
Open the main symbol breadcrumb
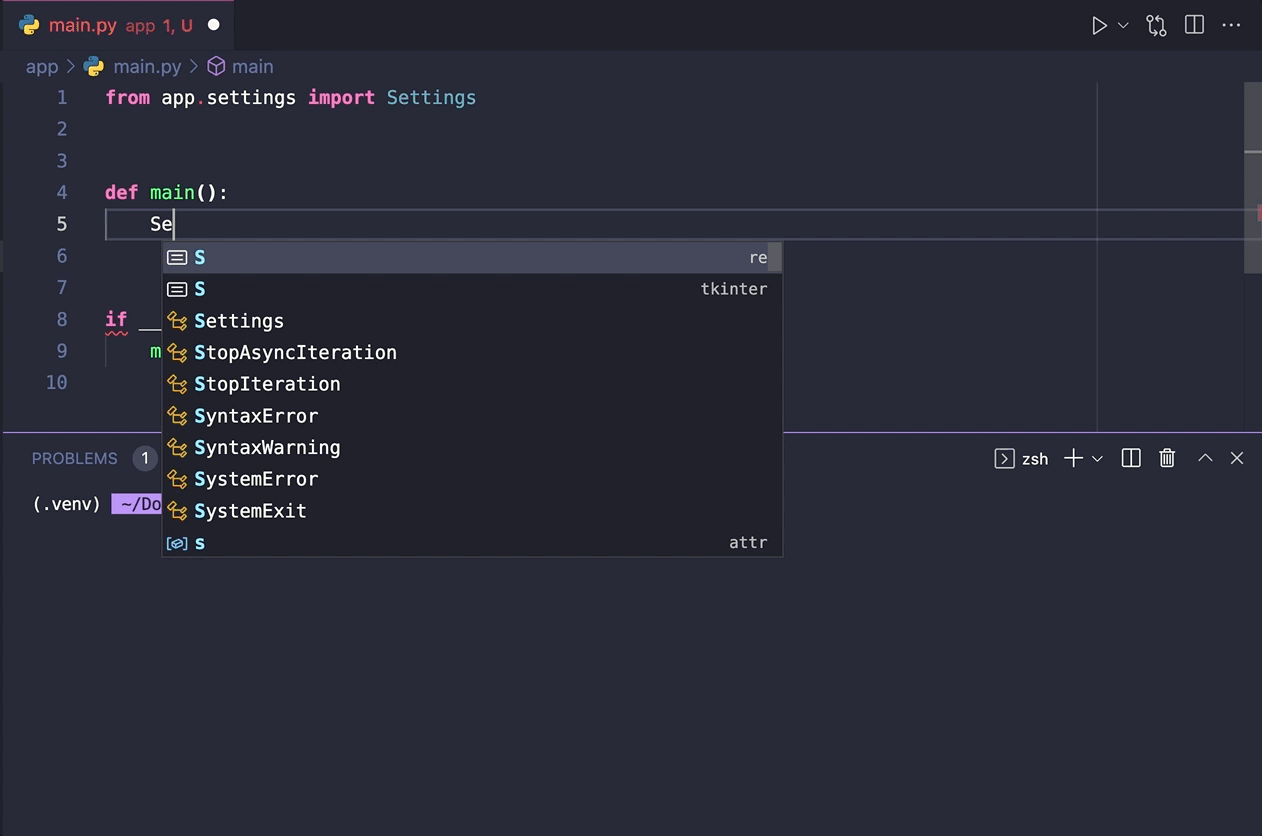(x=253, y=66)
